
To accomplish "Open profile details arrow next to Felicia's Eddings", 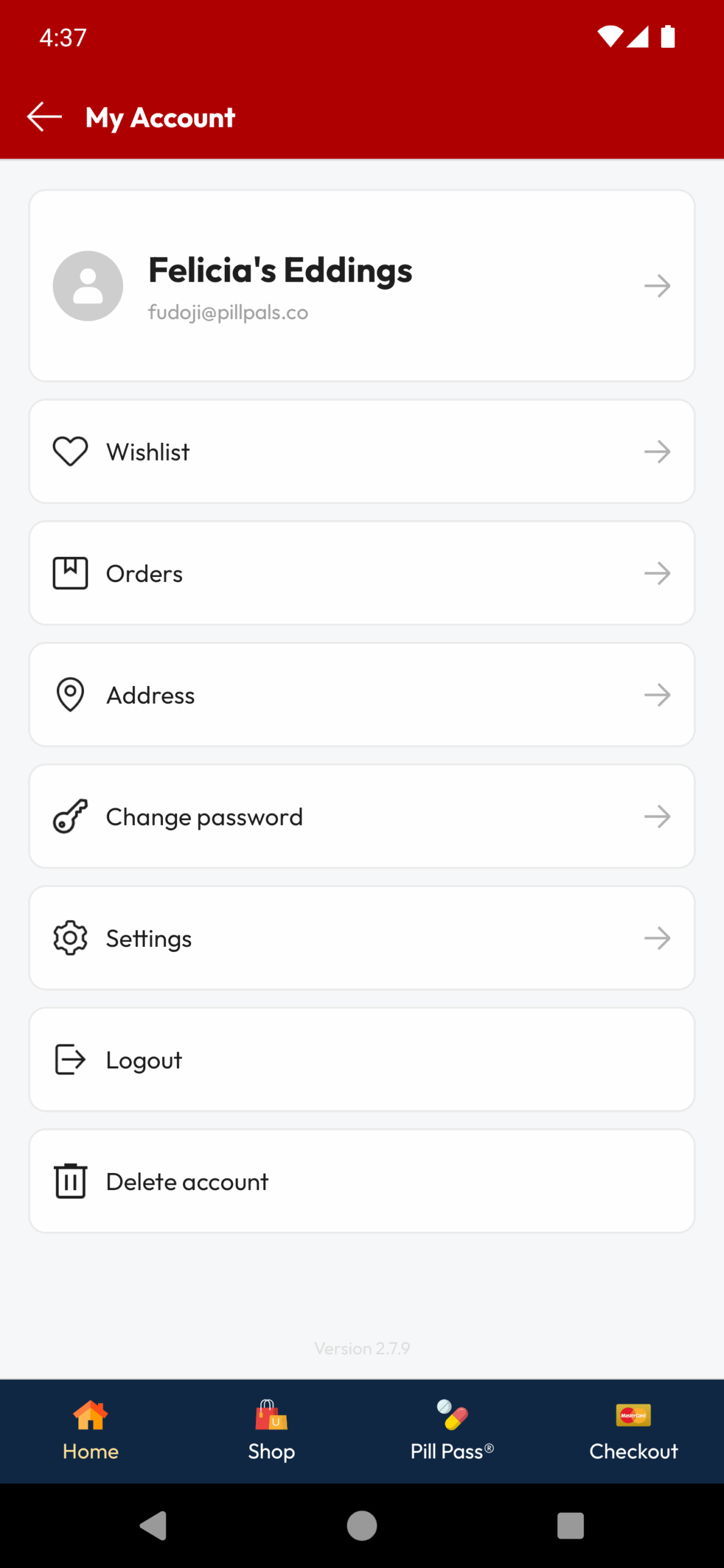I will tap(657, 285).
